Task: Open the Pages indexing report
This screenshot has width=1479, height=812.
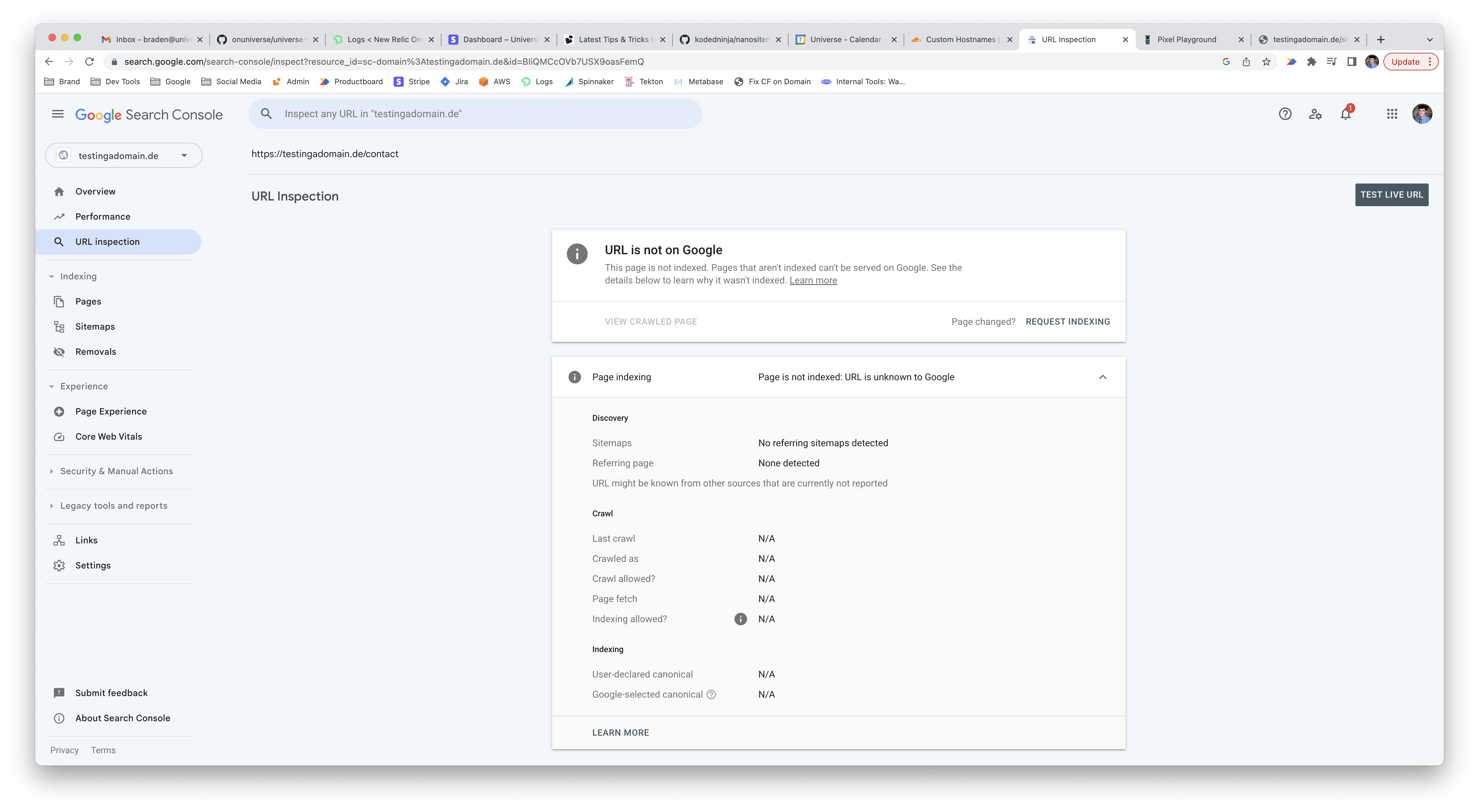Action: click(118, 301)
